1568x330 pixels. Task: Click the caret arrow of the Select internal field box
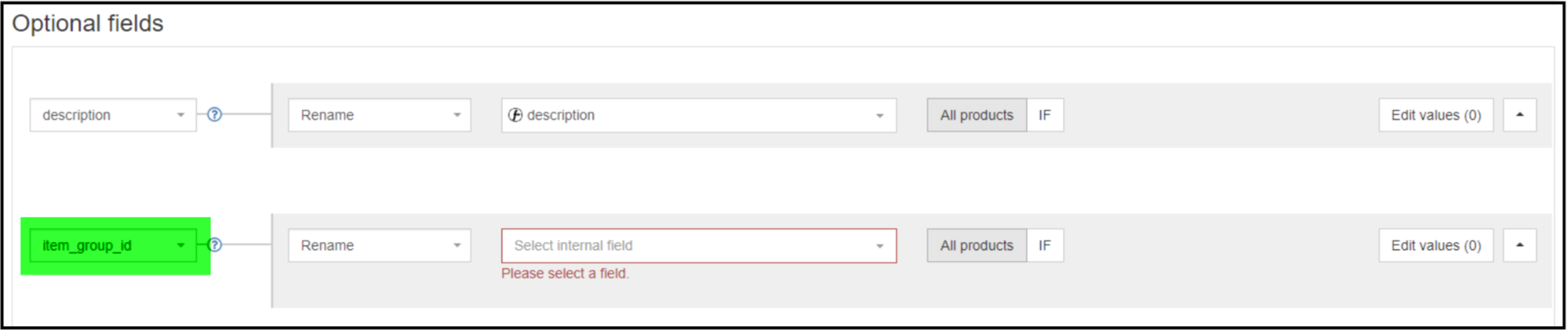880,246
